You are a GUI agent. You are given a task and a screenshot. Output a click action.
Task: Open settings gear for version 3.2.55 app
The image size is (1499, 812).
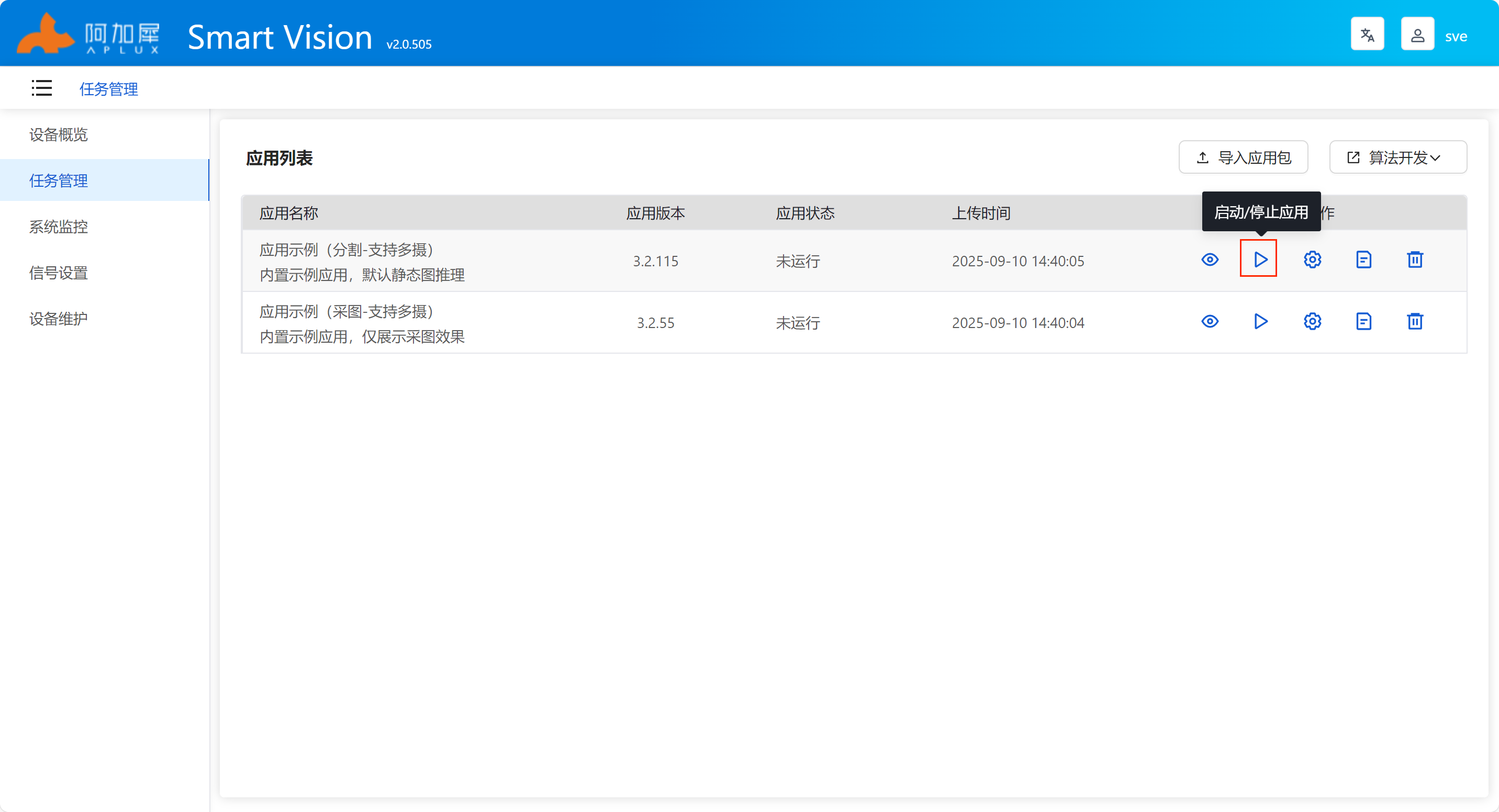point(1312,321)
